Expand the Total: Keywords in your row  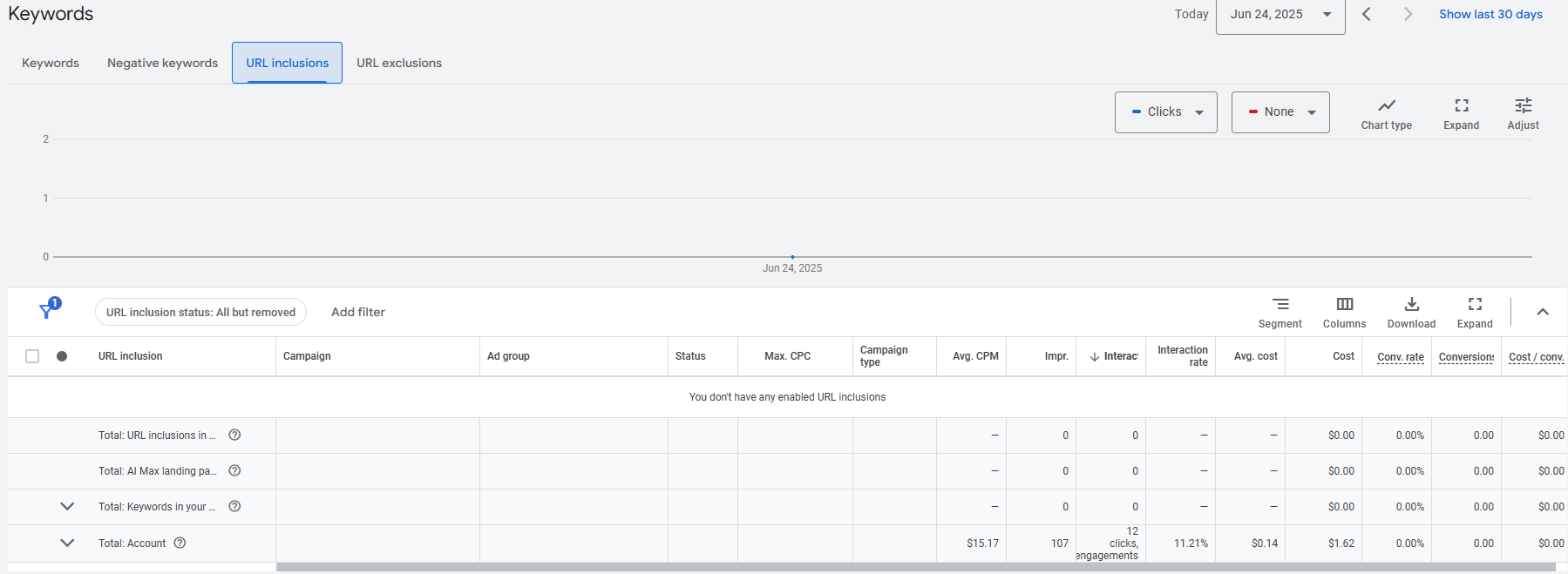point(67,506)
